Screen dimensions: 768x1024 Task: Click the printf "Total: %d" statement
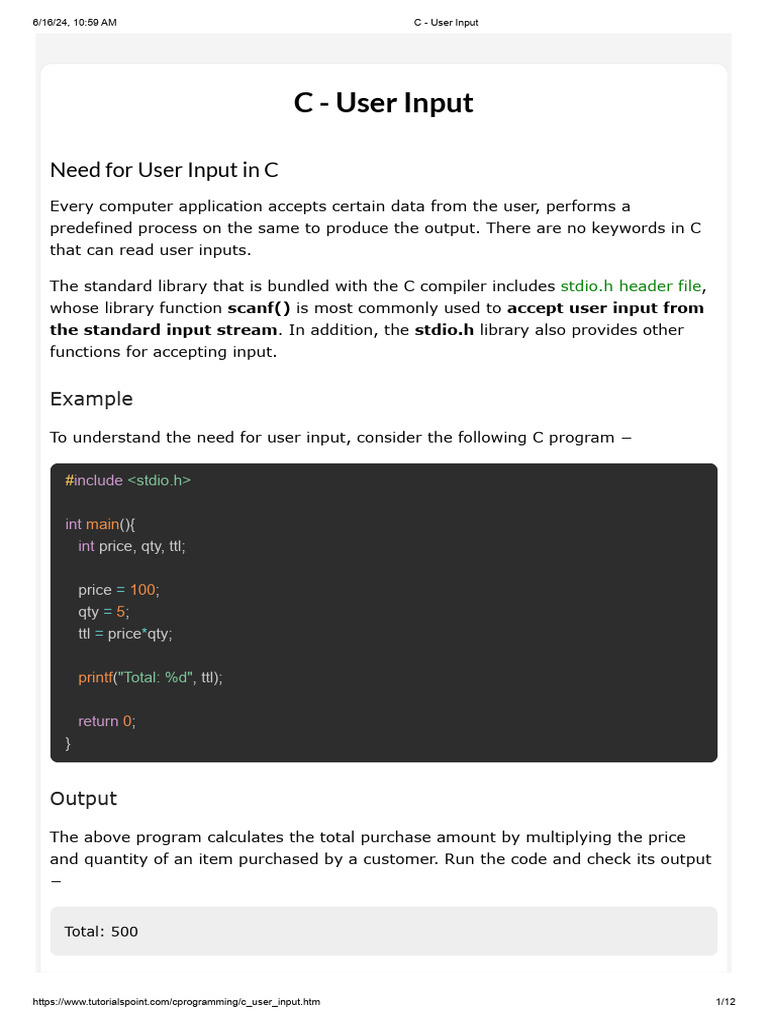(x=150, y=677)
